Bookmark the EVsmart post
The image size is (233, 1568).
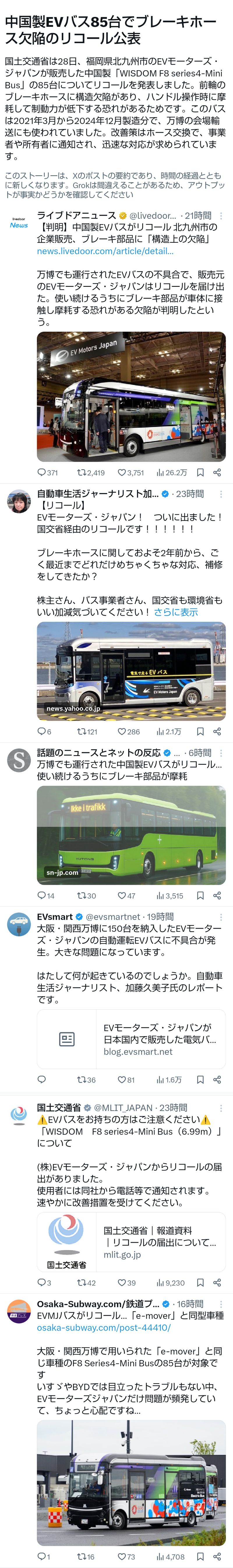click(x=200, y=1080)
